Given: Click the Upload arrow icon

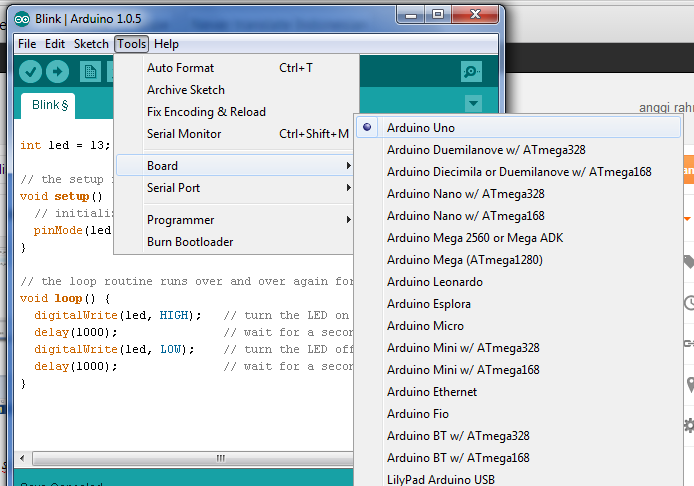Looking at the screenshot, I should [x=58, y=72].
